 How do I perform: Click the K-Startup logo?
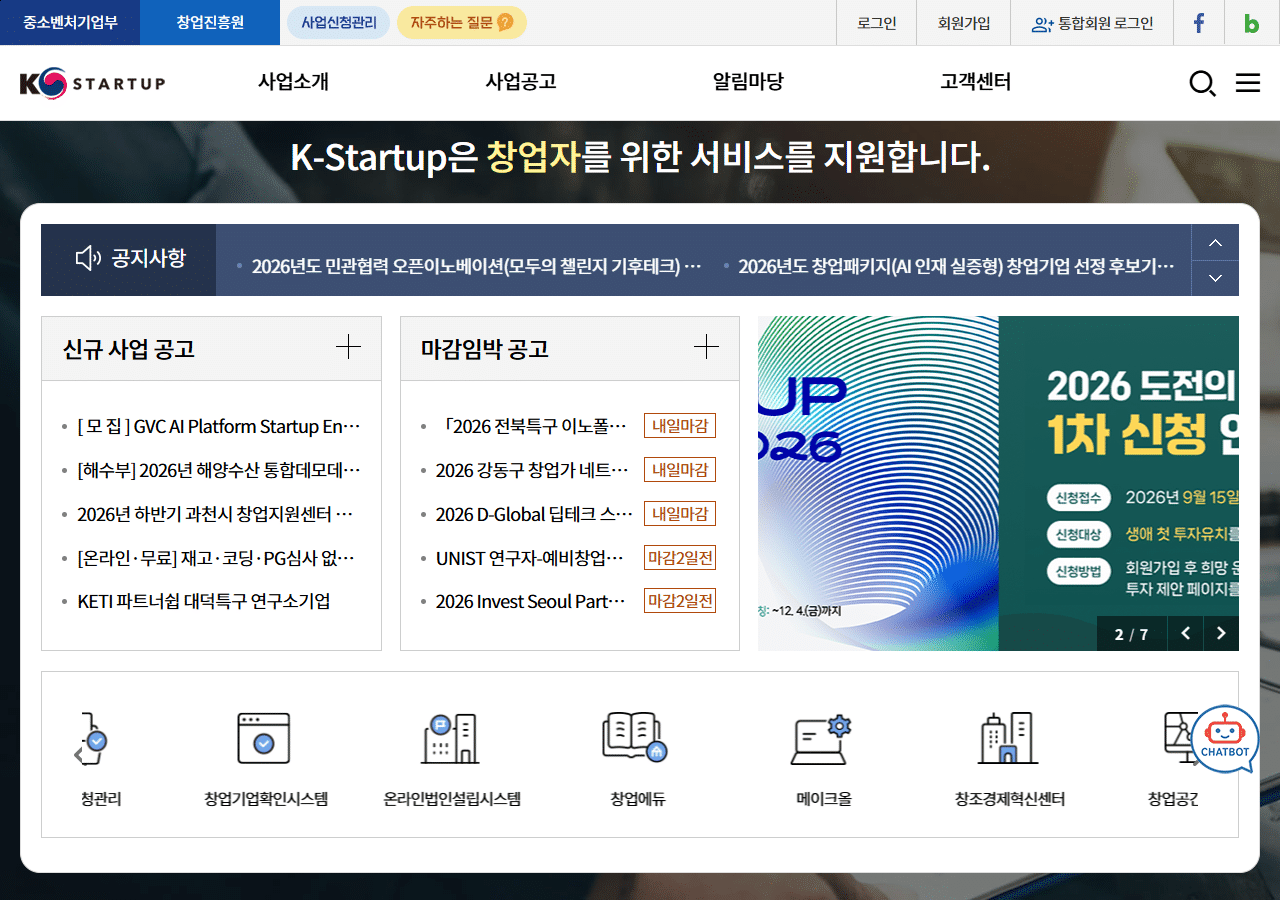point(92,83)
